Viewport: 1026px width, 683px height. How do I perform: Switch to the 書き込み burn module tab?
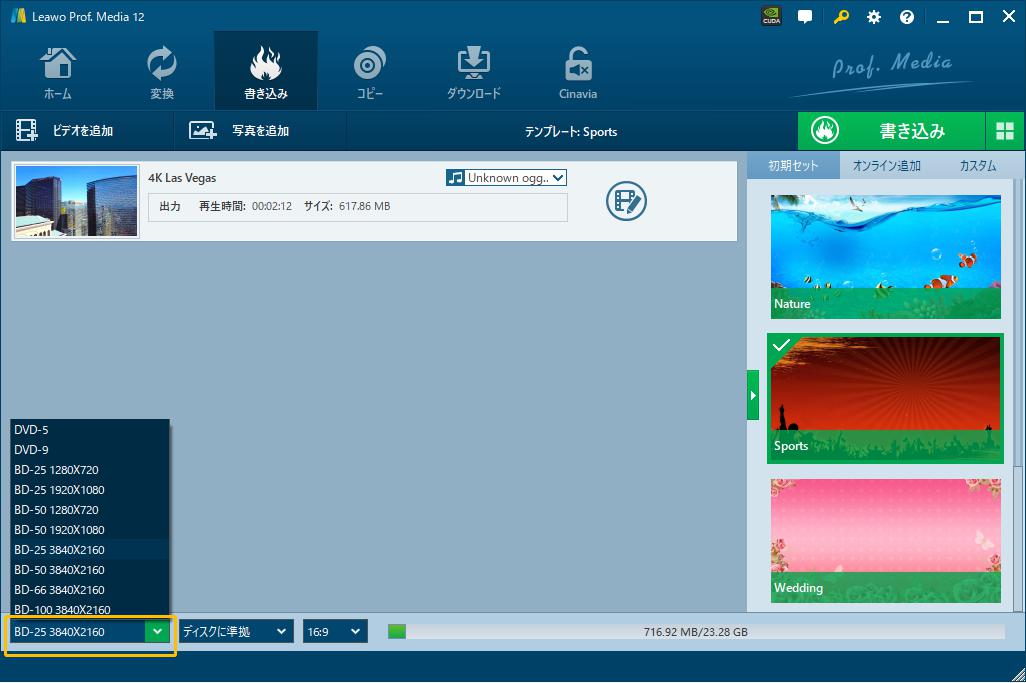[x=266, y=73]
